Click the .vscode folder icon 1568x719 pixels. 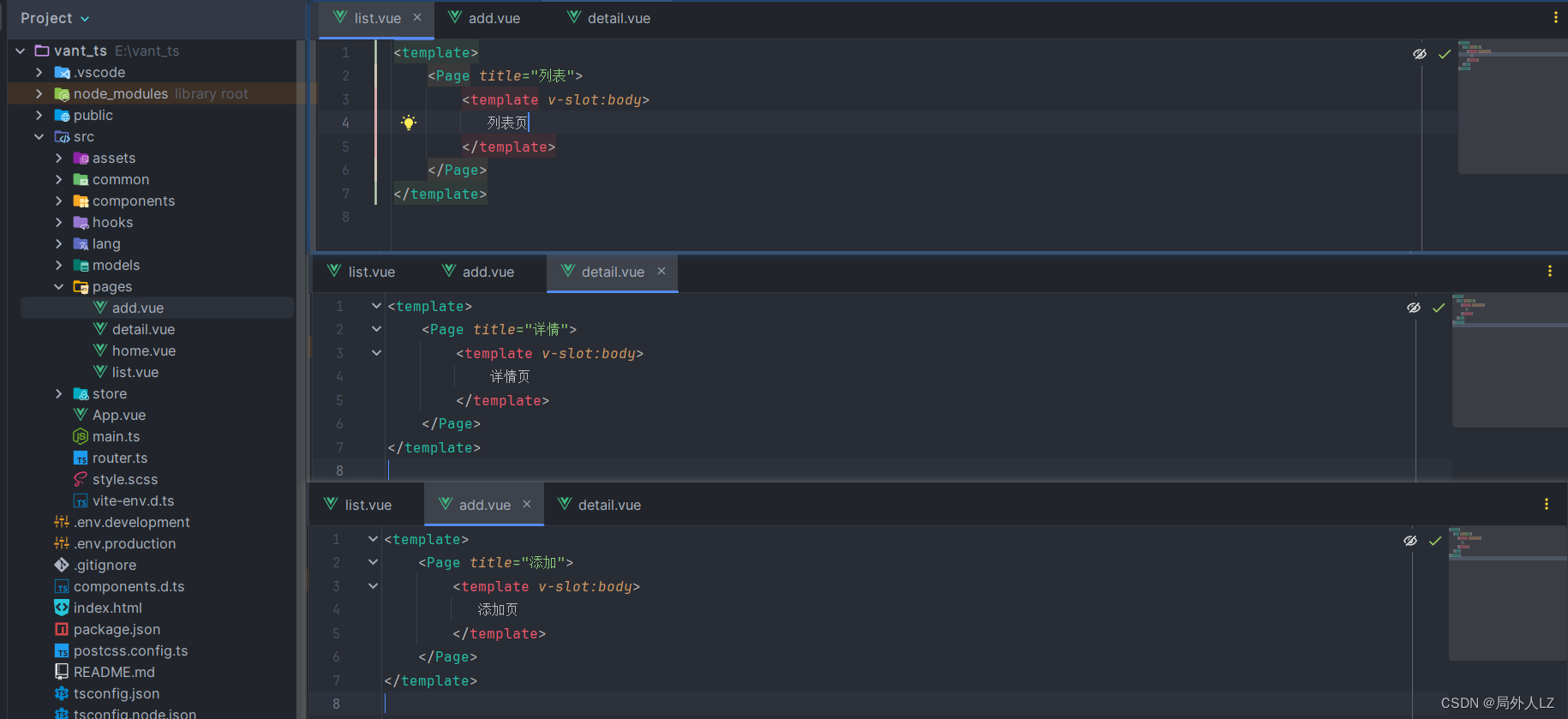pyautogui.click(x=62, y=72)
